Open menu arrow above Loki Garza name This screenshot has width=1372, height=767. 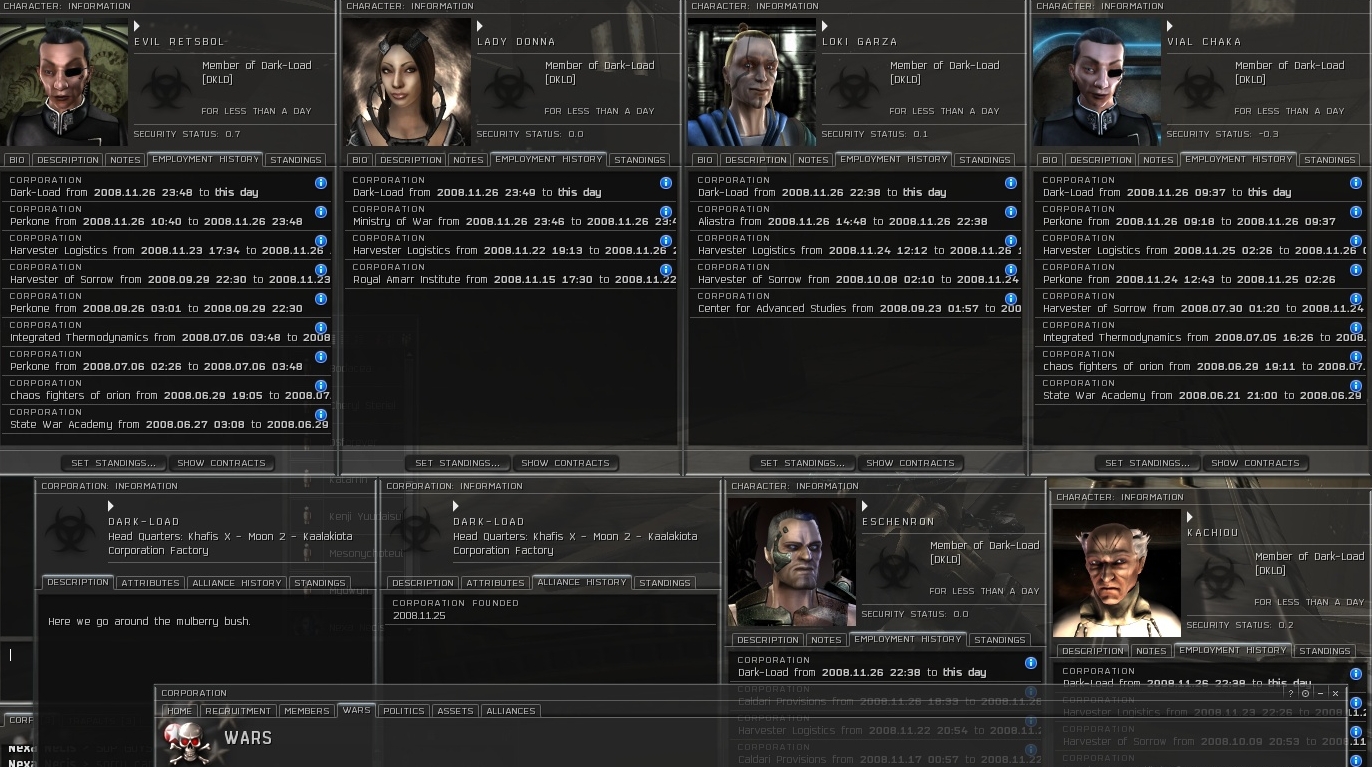tap(827, 27)
